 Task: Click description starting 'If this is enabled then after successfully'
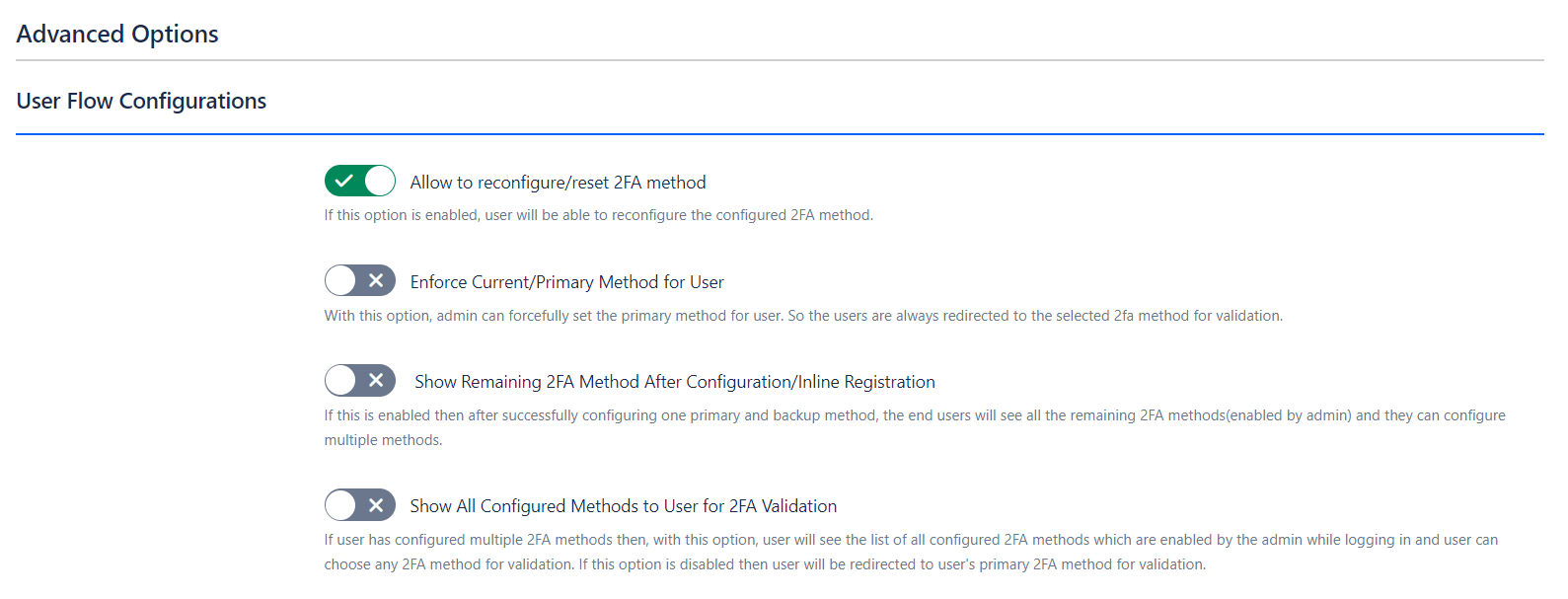click(915, 427)
